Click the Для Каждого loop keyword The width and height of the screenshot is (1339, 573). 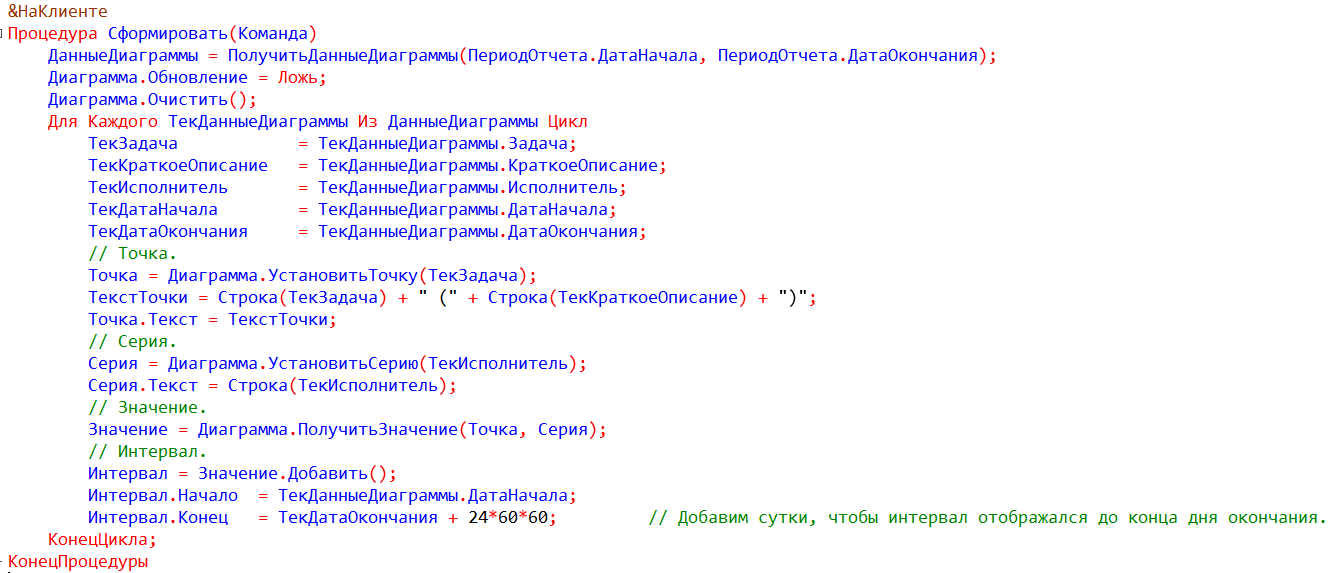coord(102,121)
